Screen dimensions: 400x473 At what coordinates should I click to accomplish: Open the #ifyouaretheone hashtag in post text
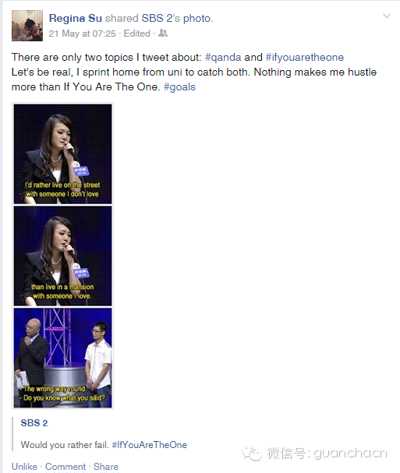(x=305, y=57)
